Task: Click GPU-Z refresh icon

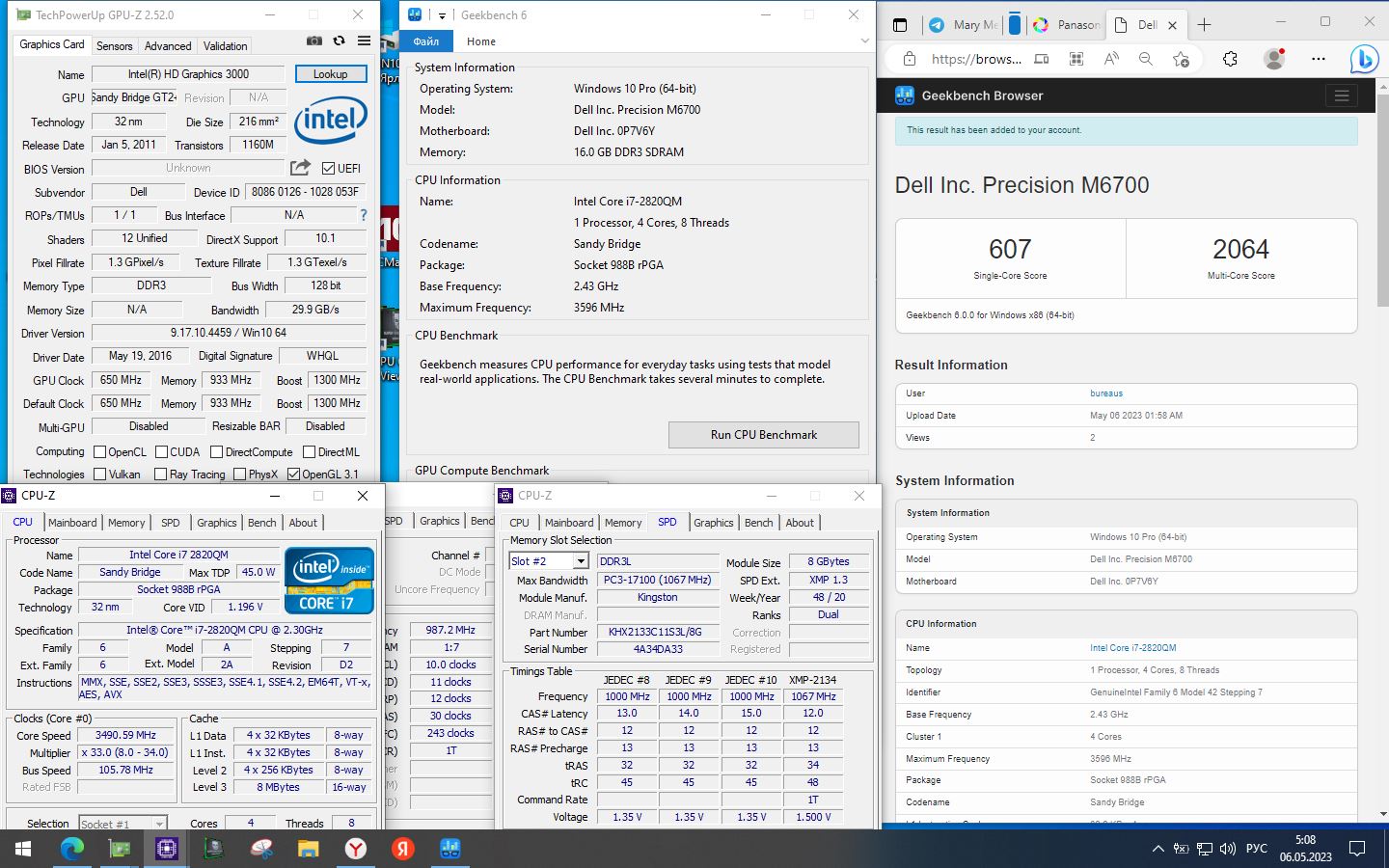Action: tap(339, 41)
